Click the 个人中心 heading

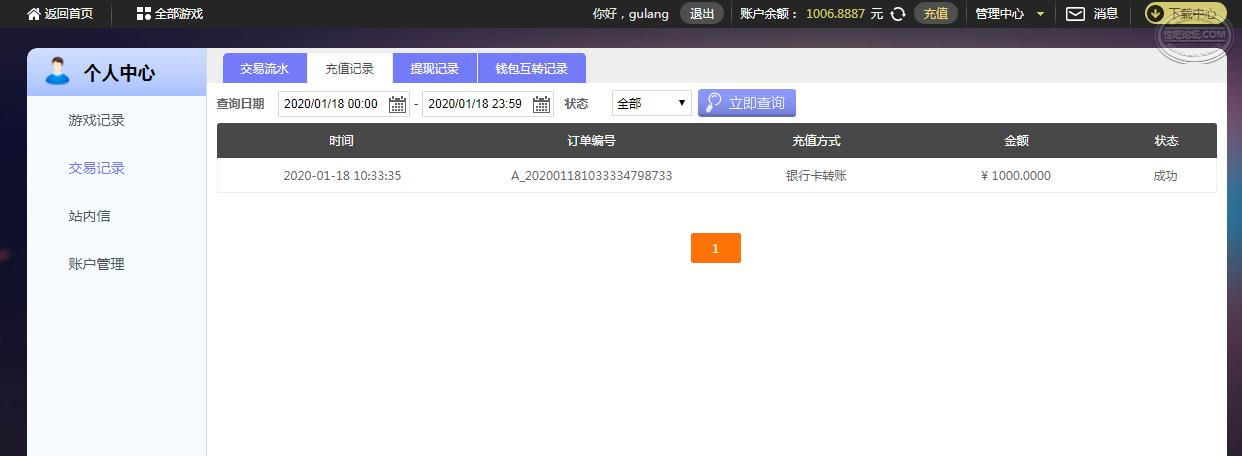click(119, 73)
